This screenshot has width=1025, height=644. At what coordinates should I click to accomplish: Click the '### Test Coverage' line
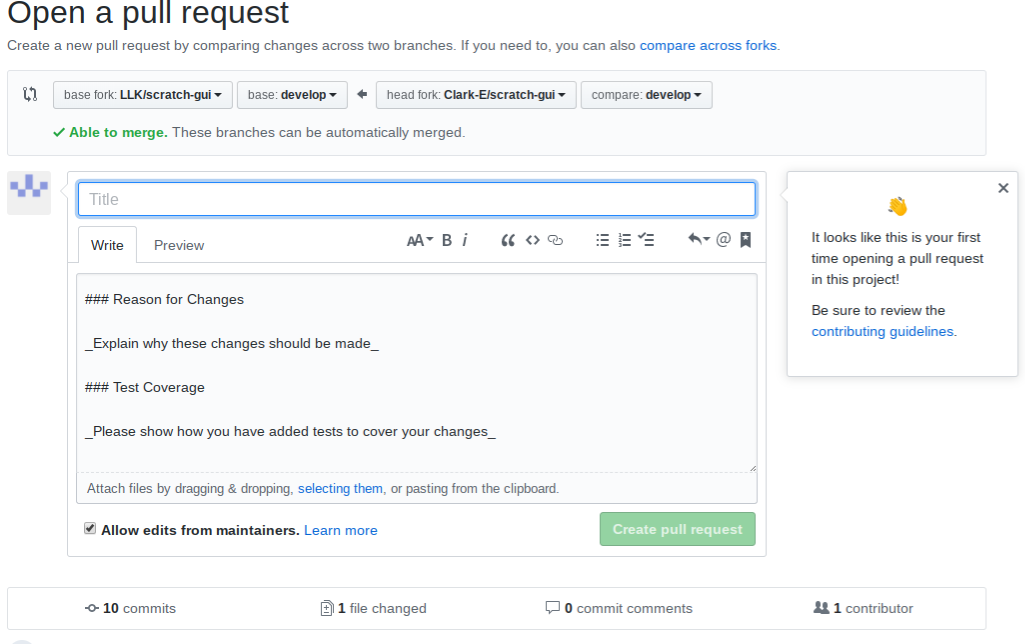[x=144, y=388]
